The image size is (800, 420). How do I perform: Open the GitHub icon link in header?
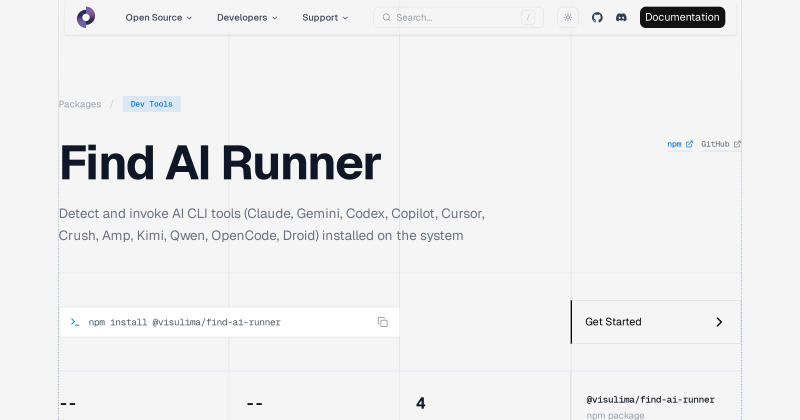[x=597, y=17]
